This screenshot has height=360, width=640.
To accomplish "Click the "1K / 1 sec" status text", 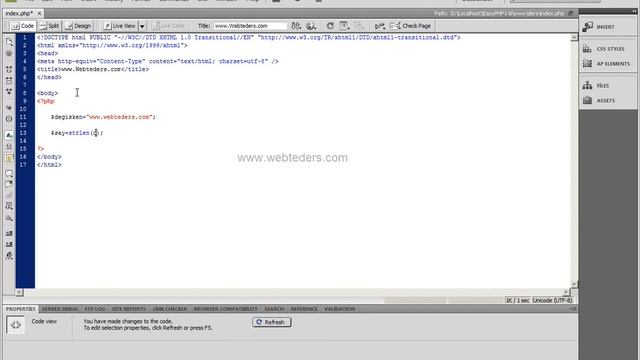I will click(518, 300).
